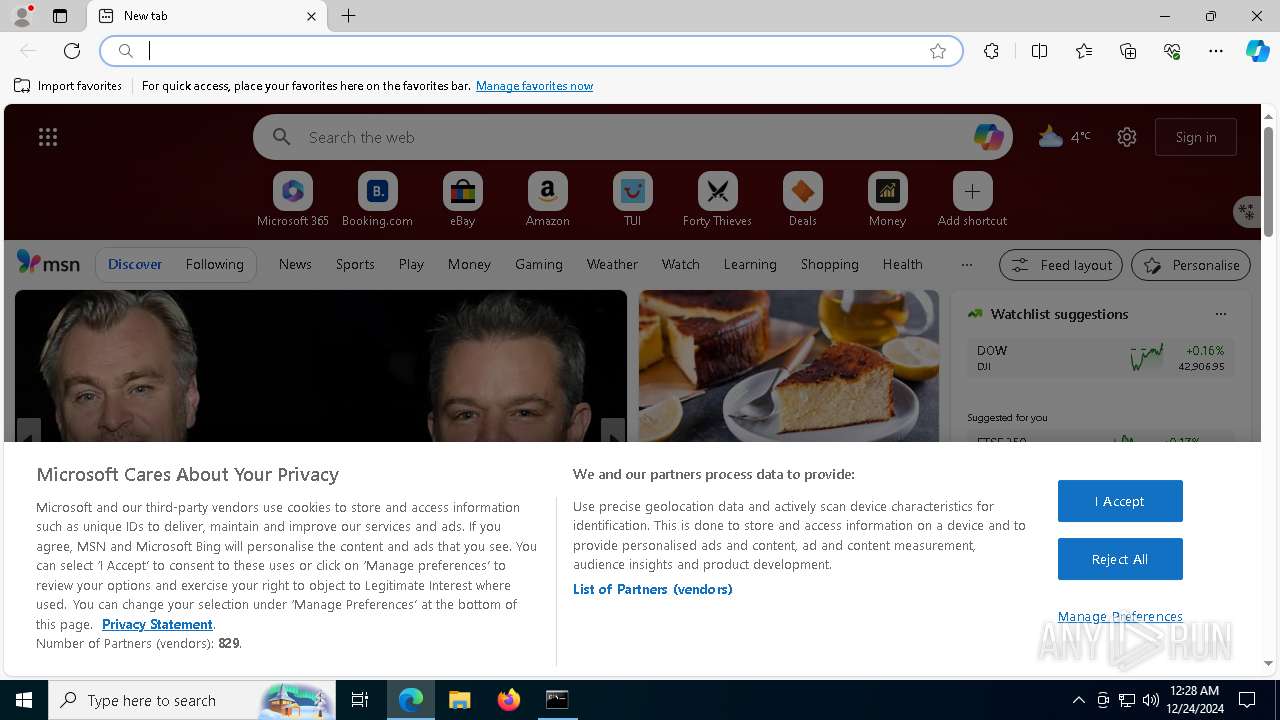1280x720 pixels.
Task: Open the Microsoft 365 shortcut
Action: pyautogui.click(x=293, y=200)
